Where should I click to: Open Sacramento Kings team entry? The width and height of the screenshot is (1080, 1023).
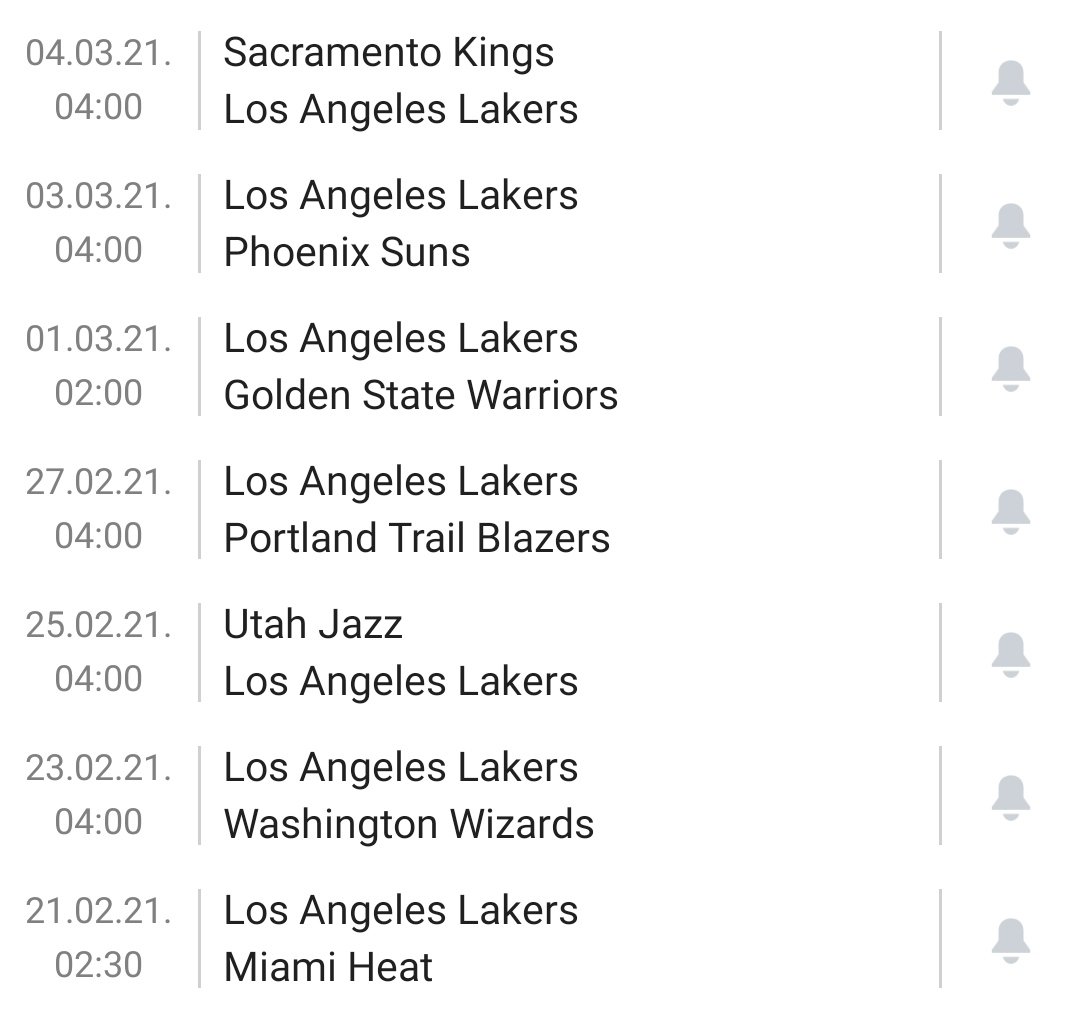pyautogui.click(x=388, y=53)
